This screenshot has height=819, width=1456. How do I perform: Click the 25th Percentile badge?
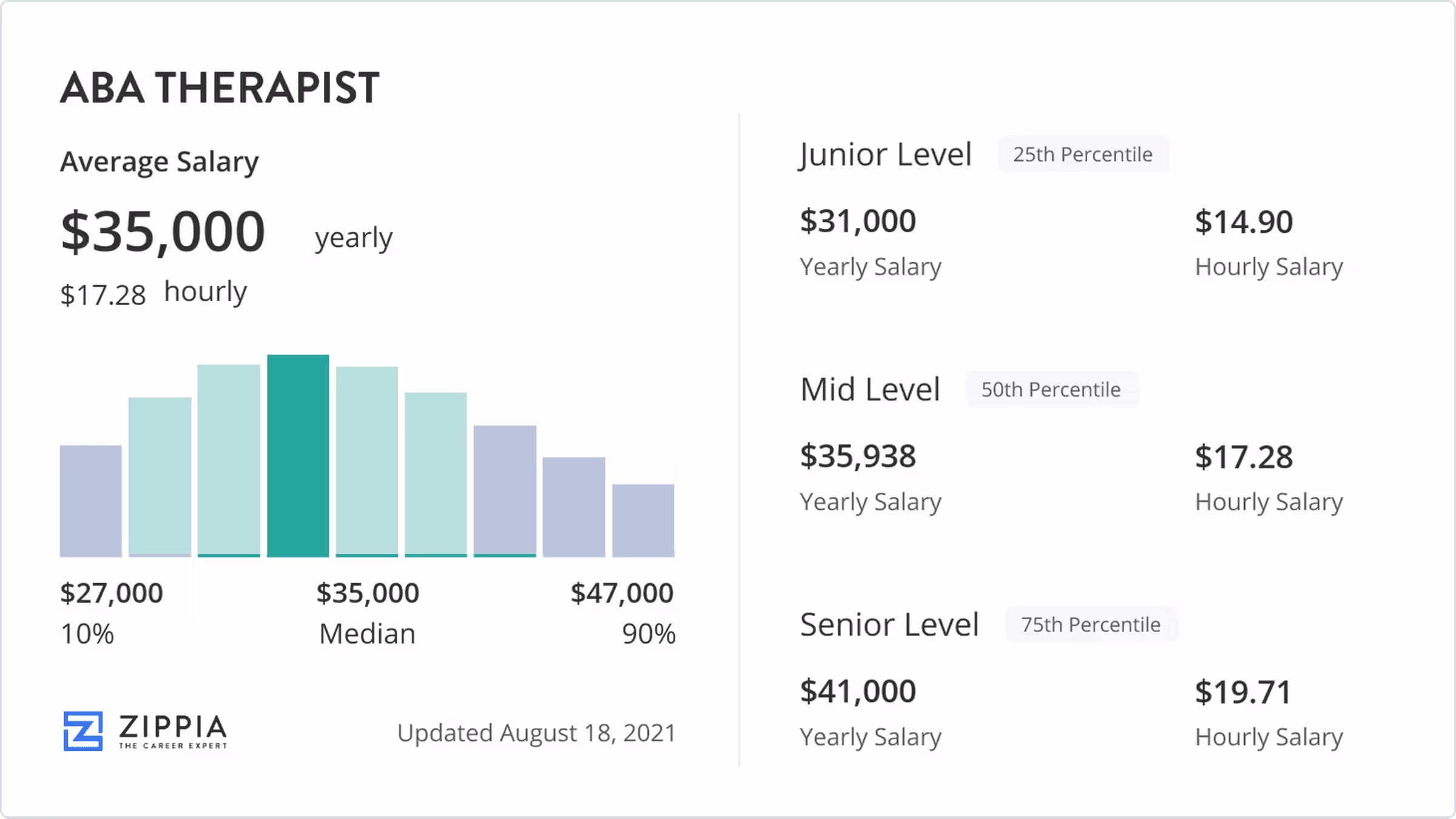click(x=1083, y=155)
